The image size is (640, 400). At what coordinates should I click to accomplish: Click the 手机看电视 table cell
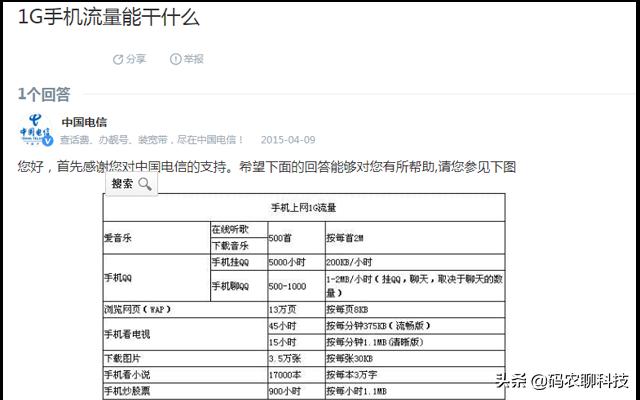[185, 334]
